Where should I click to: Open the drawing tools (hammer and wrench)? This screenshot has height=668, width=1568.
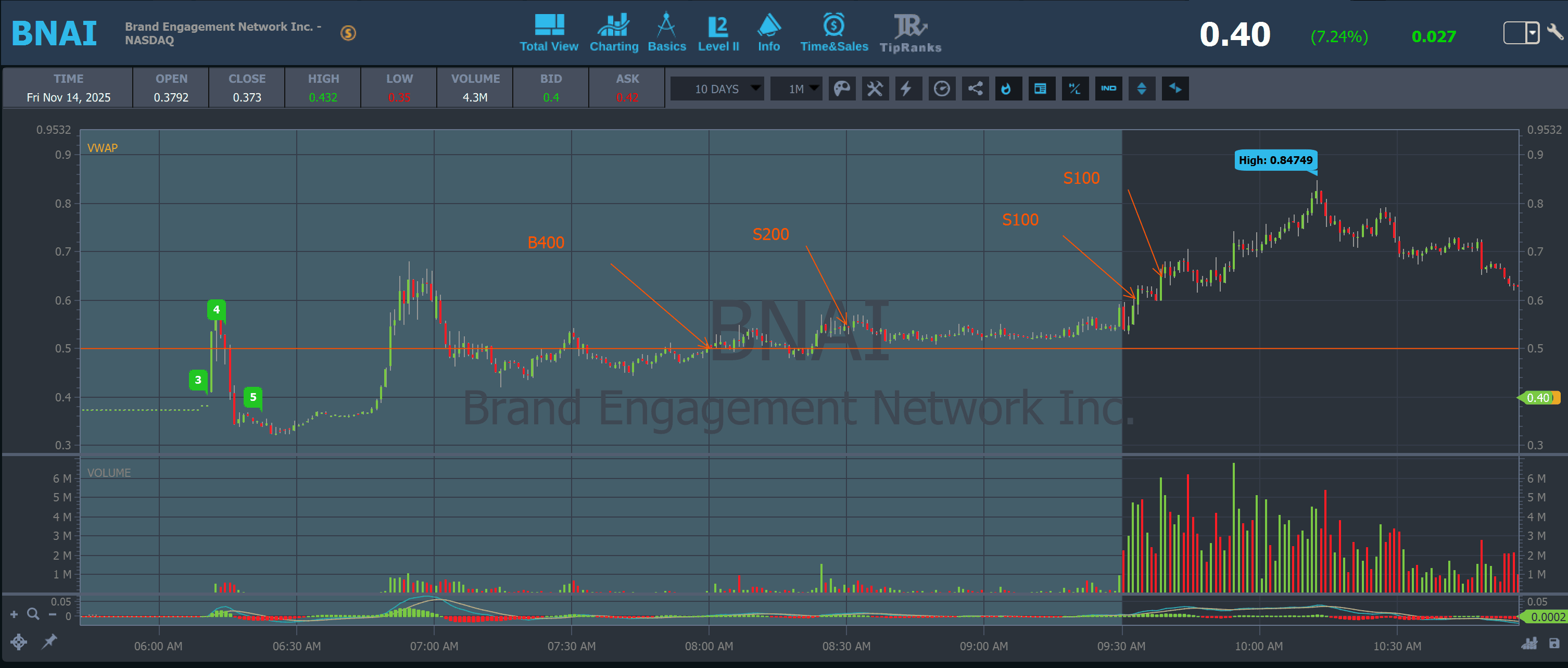(x=875, y=89)
